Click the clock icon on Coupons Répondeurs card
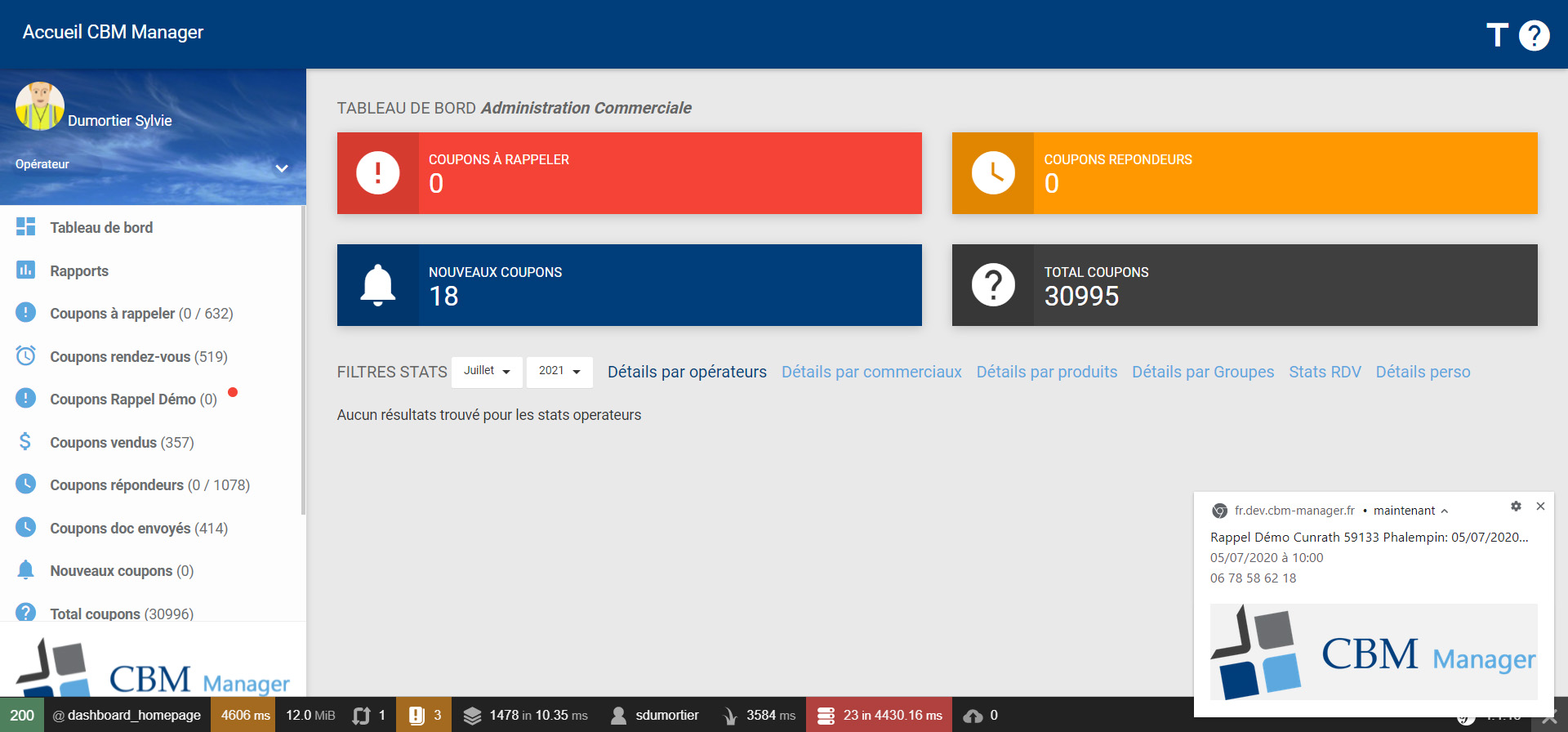The image size is (1568, 732). (993, 173)
